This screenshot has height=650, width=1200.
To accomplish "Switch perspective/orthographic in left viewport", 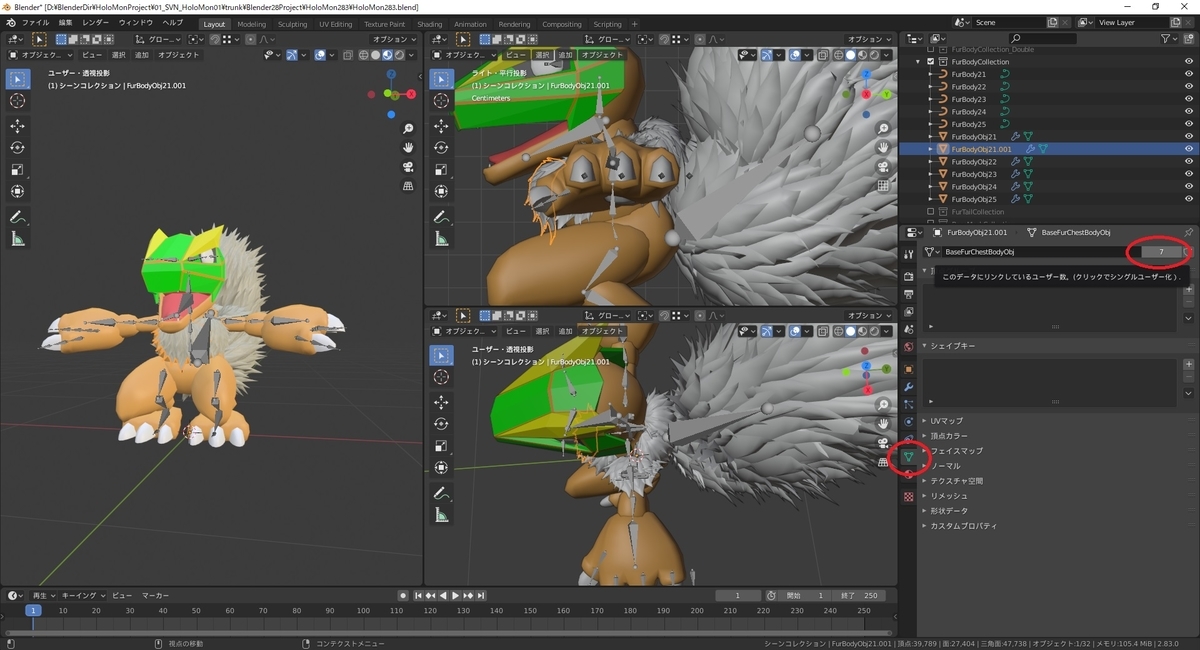I will 408,186.
